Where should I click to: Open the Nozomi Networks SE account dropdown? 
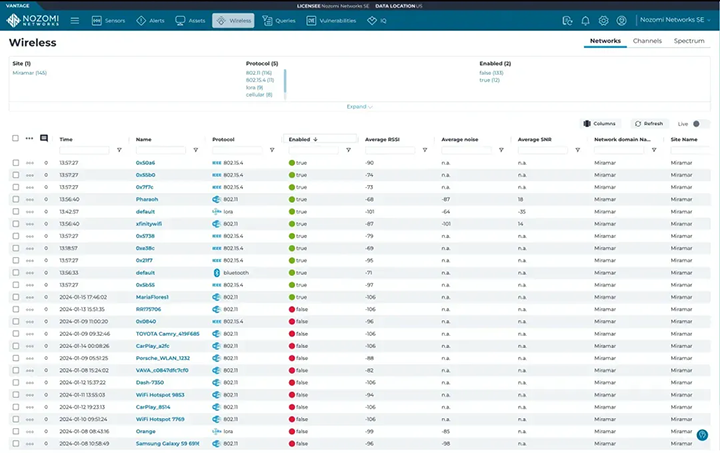pyautogui.click(x=673, y=20)
